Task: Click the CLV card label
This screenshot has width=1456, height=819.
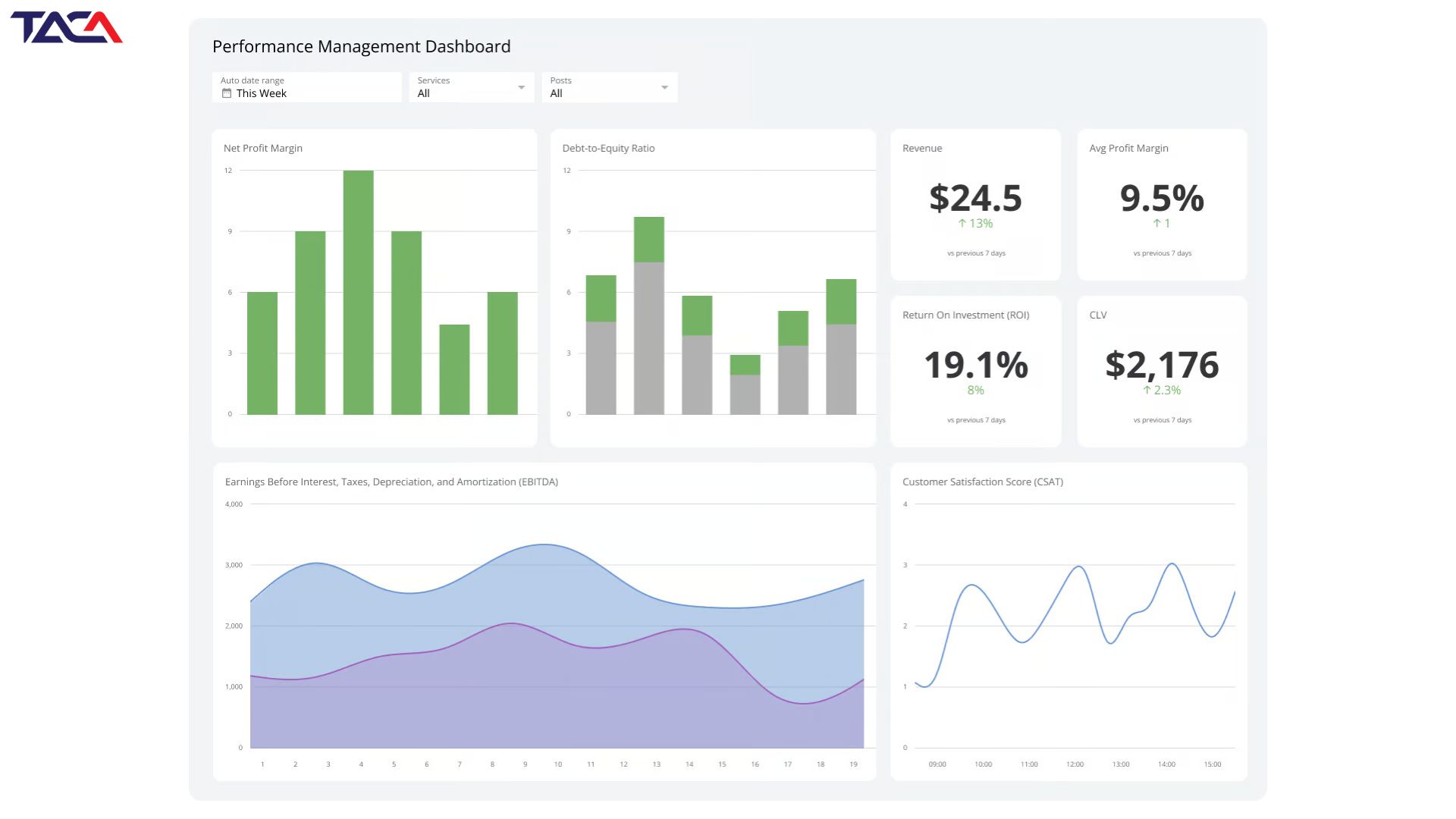Action: pos(1098,315)
